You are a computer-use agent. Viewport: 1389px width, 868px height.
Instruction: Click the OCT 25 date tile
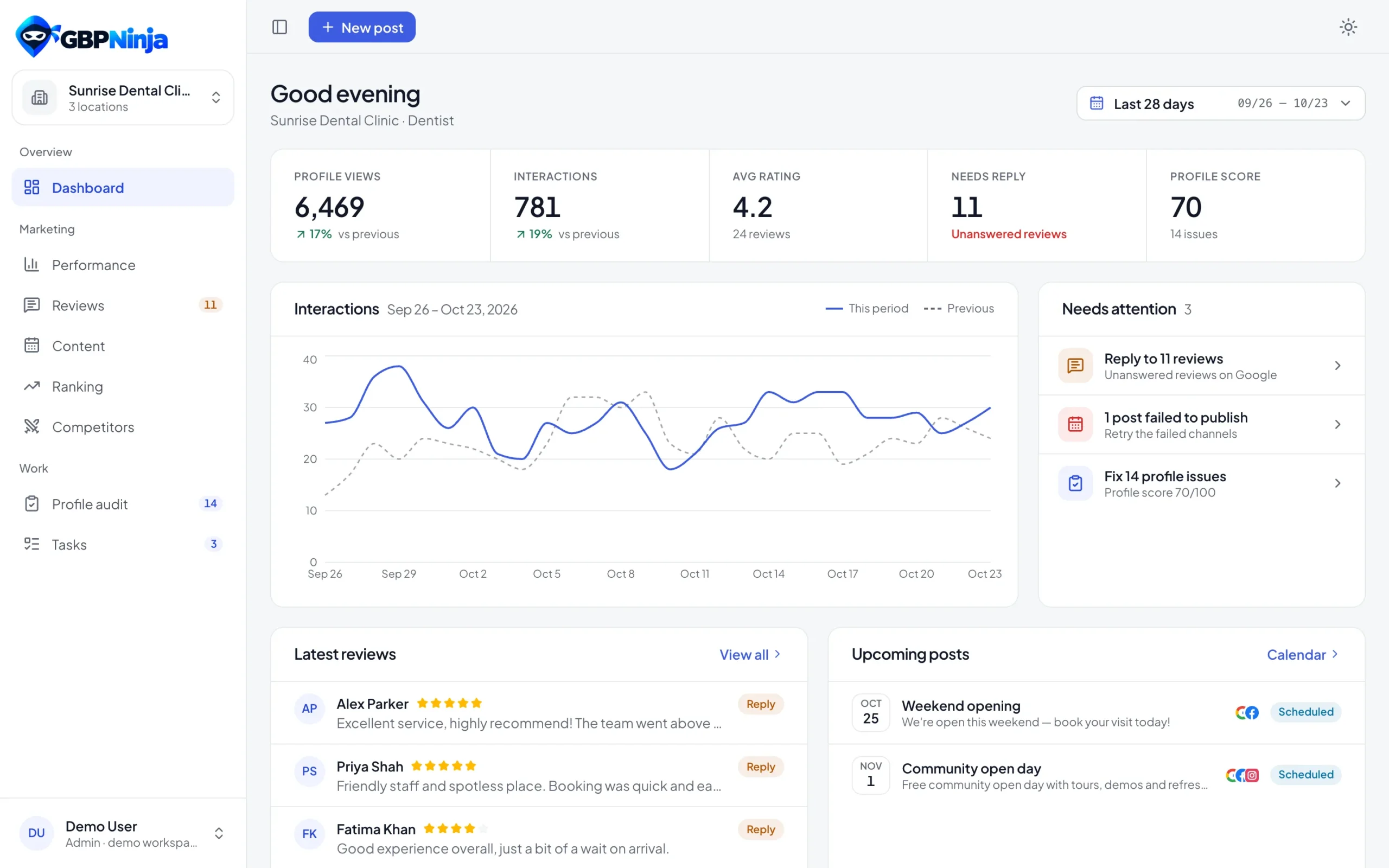871,712
